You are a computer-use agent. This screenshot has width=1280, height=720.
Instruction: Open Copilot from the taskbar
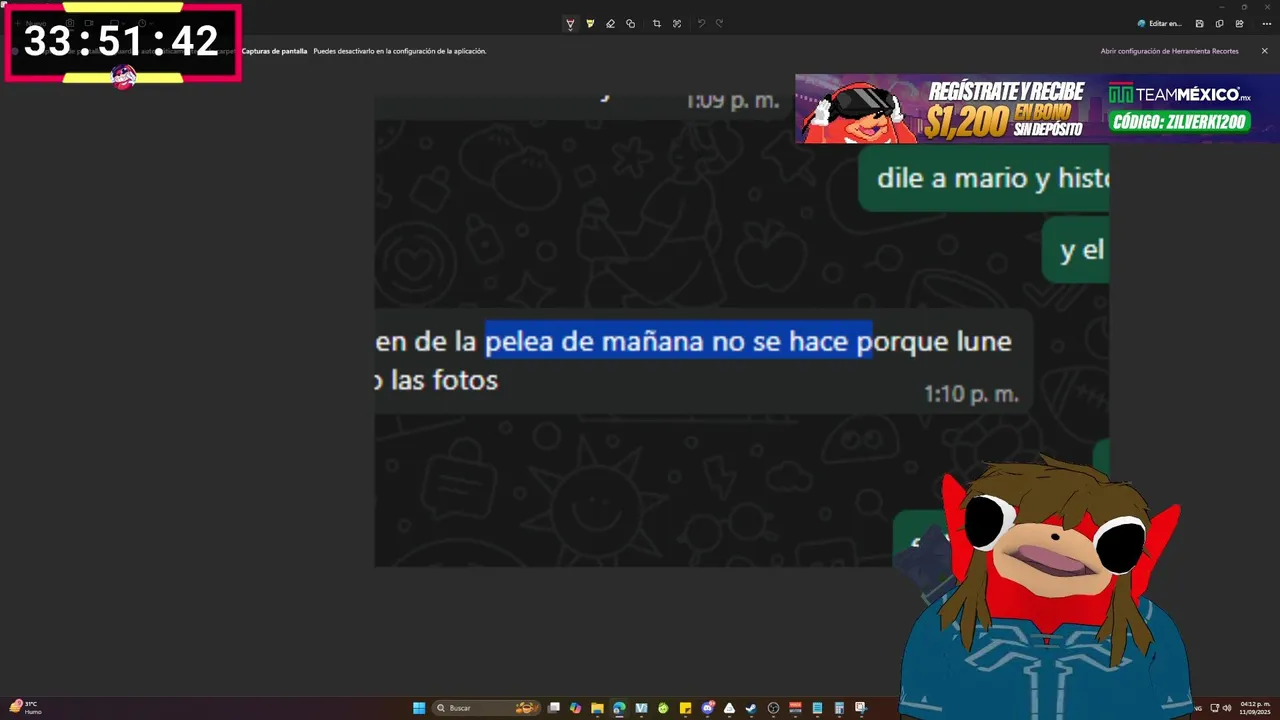[x=575, y=708]
